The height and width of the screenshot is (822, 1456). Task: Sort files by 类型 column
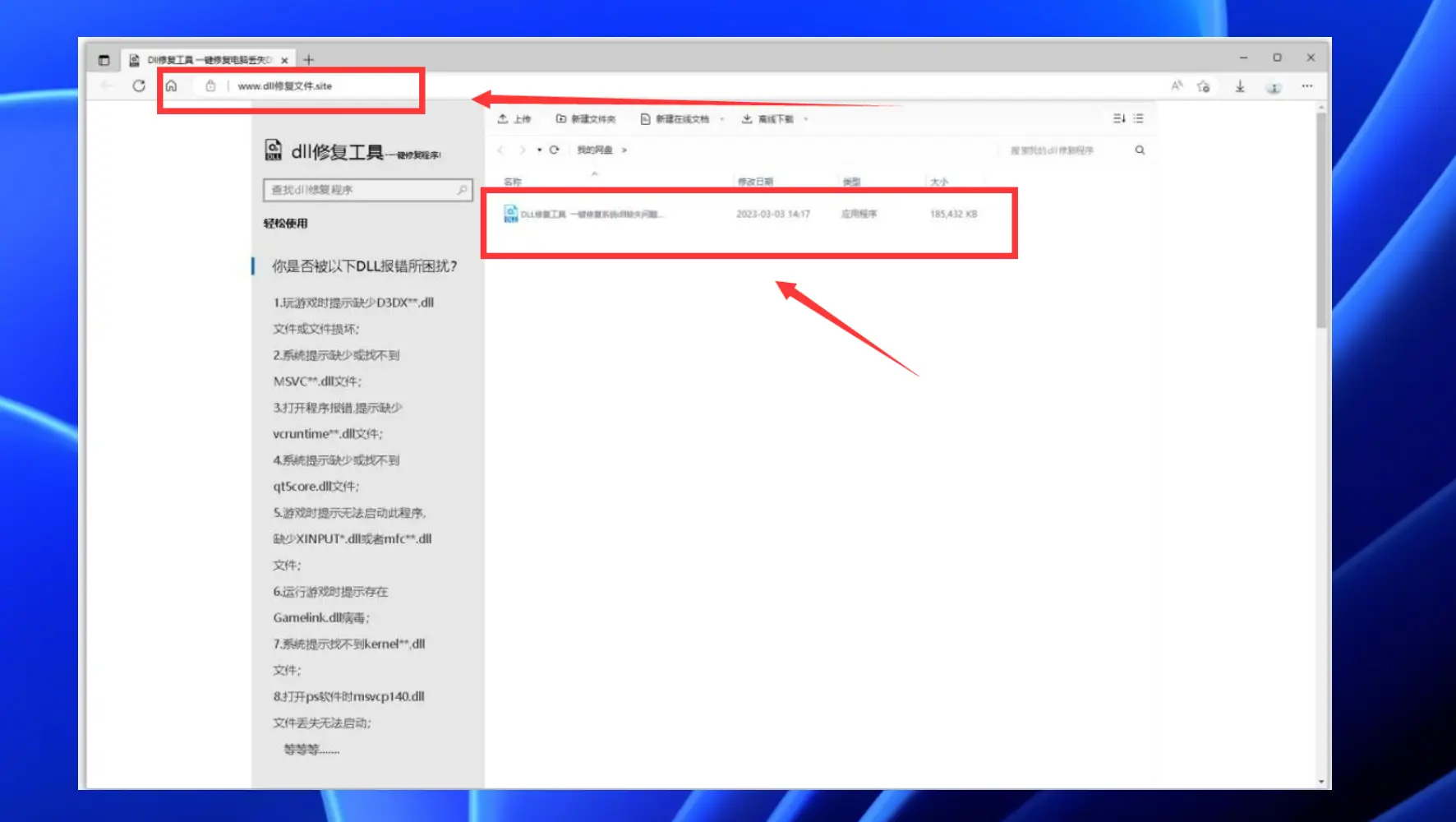pos(851,182)
